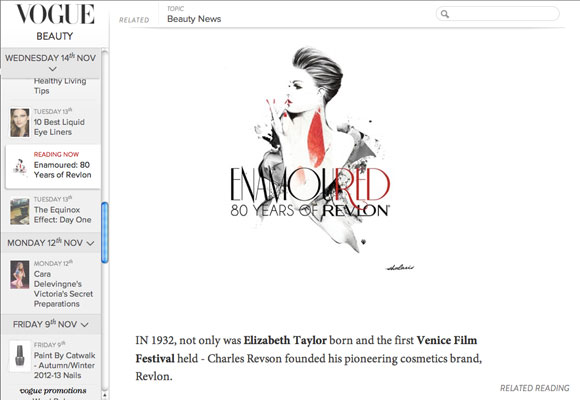Open the Related Reading link
This screenshot has height=400, width=580.
point(535,388)
